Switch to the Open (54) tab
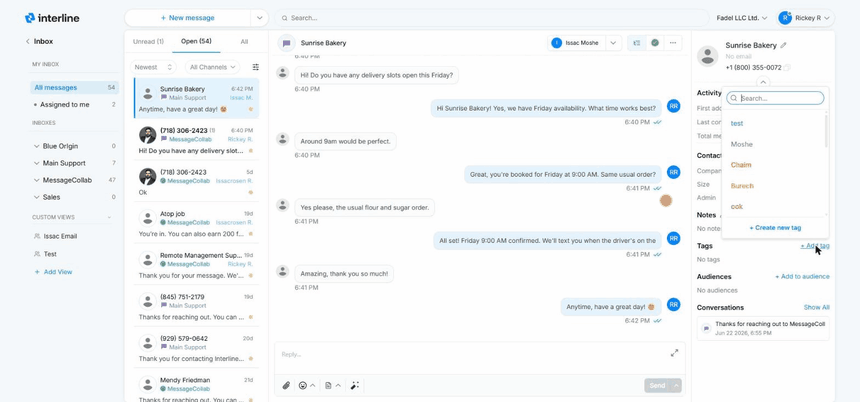Screen dimensions: 860x402 (196, 41)
